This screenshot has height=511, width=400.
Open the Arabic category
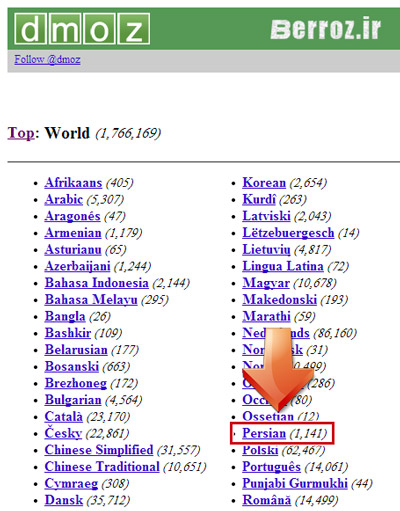tap(64, 199)
